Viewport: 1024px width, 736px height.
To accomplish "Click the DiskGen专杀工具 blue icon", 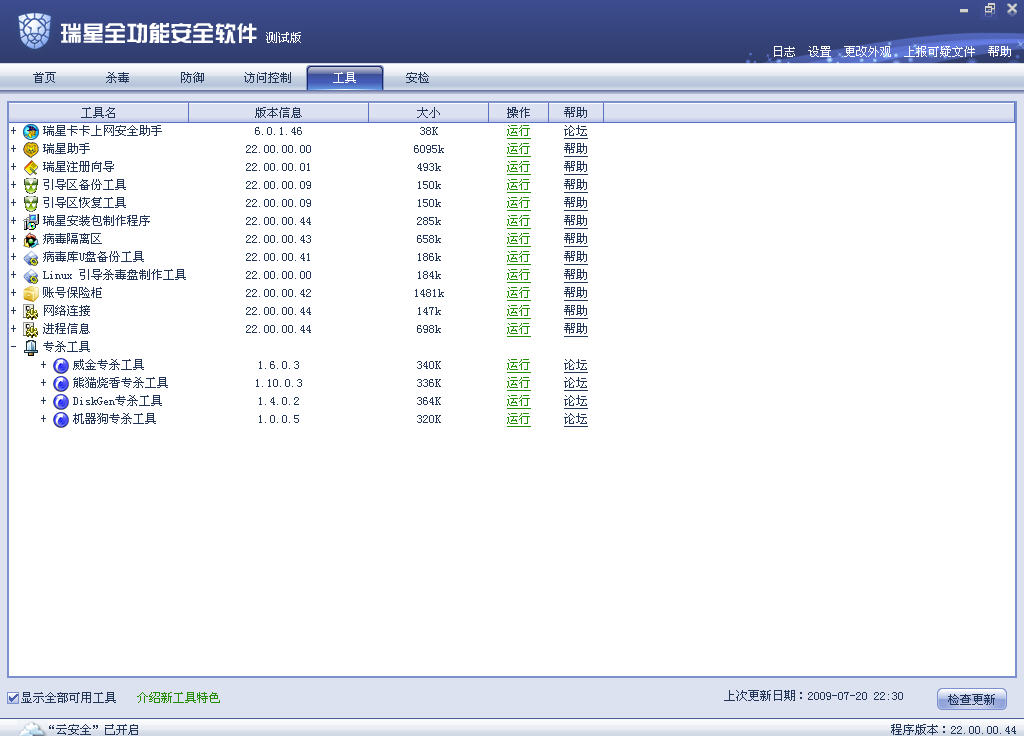I will 61,402.
